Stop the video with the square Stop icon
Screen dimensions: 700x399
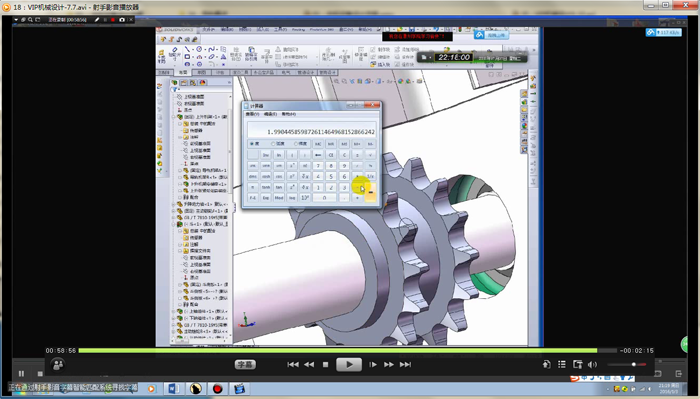325,365
